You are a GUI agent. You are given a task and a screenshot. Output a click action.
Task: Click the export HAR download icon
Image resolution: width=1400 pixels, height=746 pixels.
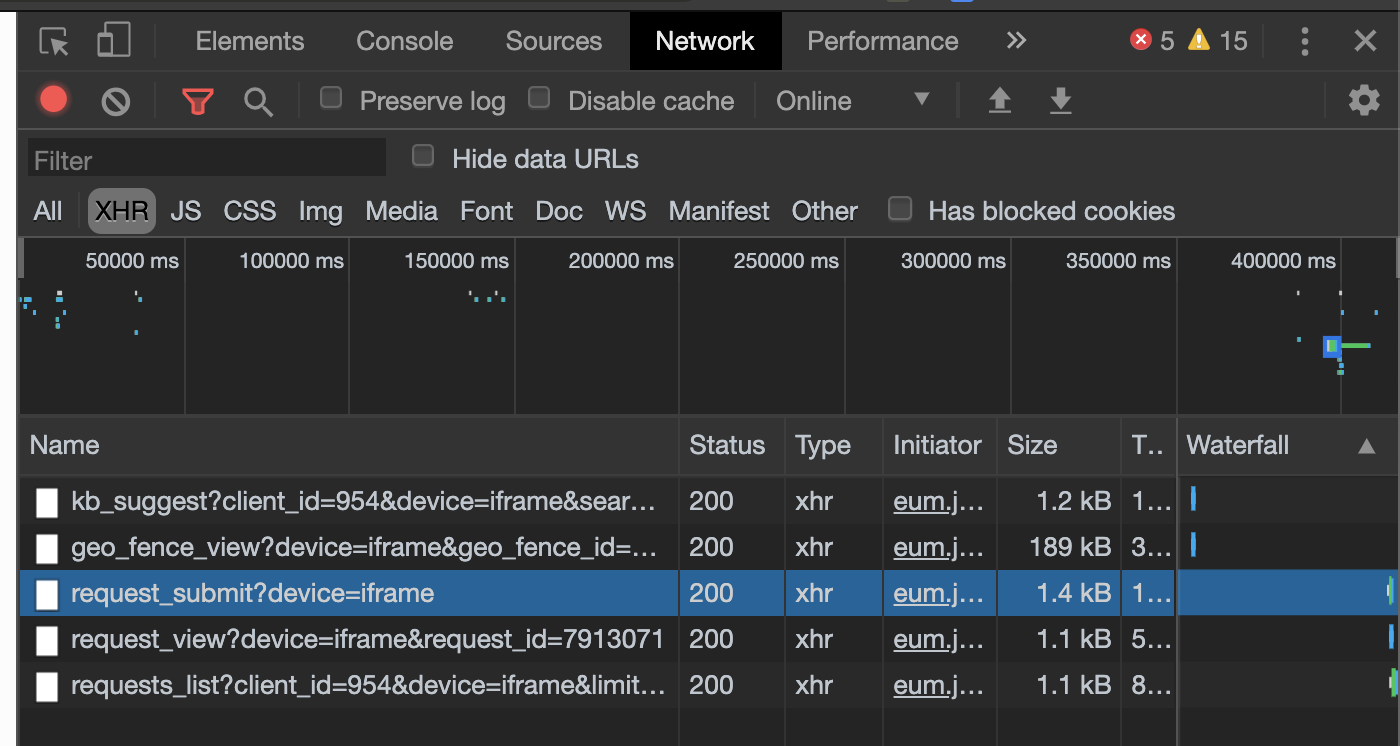[1060, 101]
